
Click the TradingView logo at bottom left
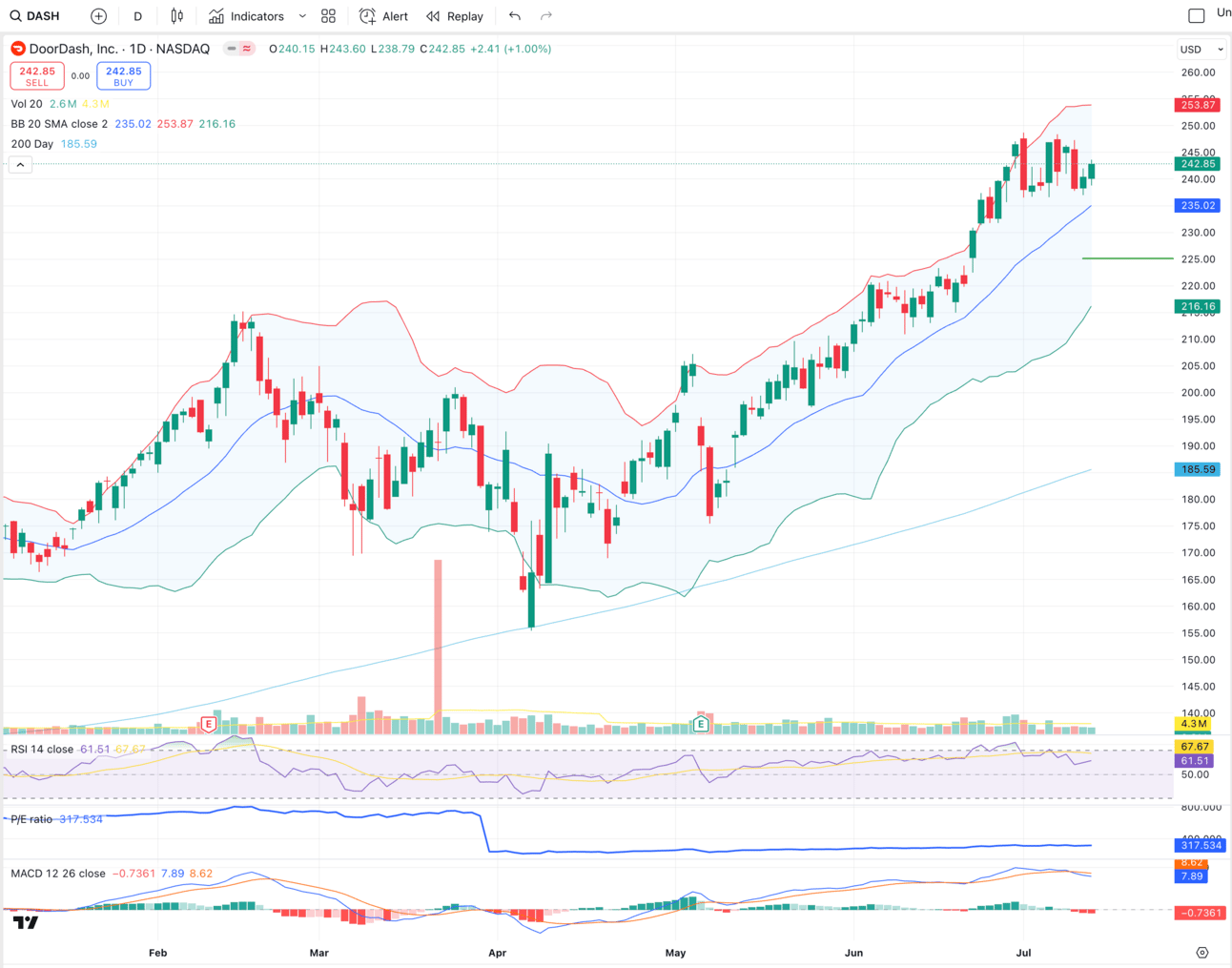pos(26,922)
